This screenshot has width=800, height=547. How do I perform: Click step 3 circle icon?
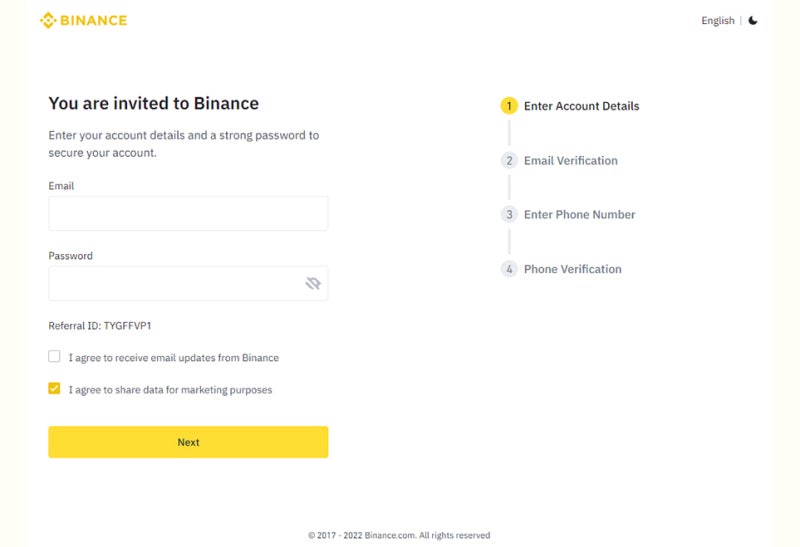pos(509,215)
